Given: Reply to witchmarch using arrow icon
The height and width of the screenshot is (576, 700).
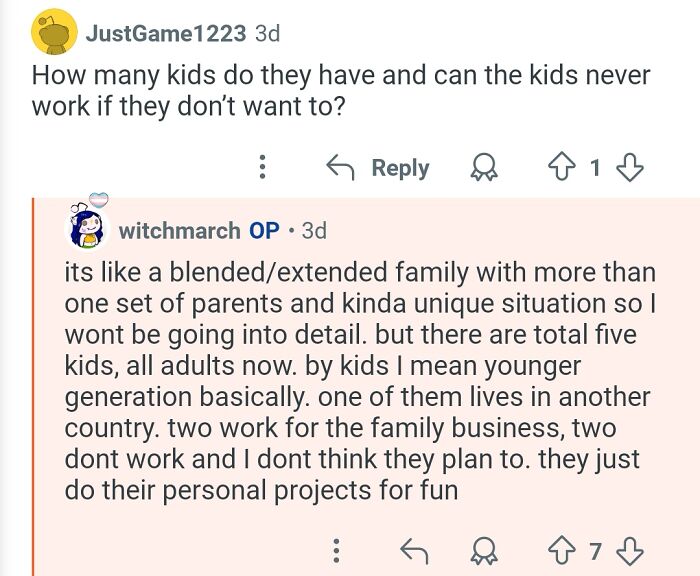Looking at the screenshot, I should click(414, 550).
